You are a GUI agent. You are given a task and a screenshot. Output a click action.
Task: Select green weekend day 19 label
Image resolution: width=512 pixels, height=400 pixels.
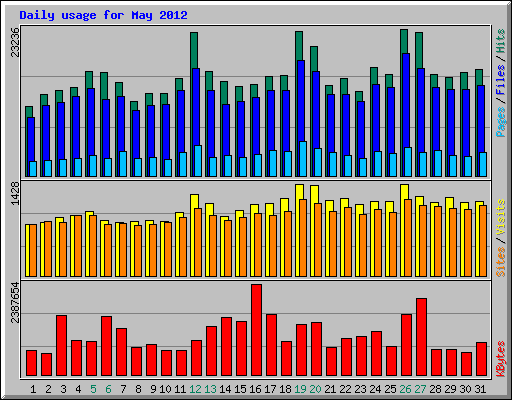pyautogui.click(x=300, y=389)
